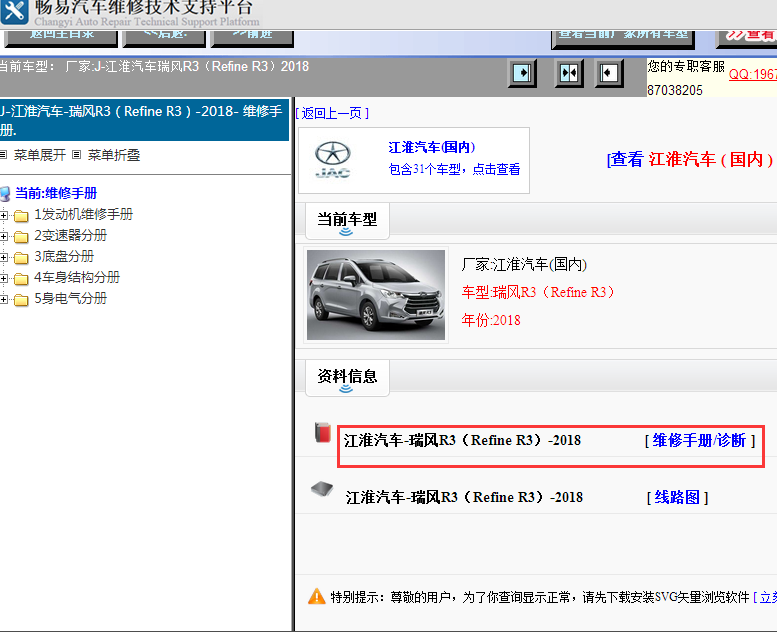Expand the 1发动机维修手册 tree node
The height and width of the screenshot is (632, 777).
[4, 215]
